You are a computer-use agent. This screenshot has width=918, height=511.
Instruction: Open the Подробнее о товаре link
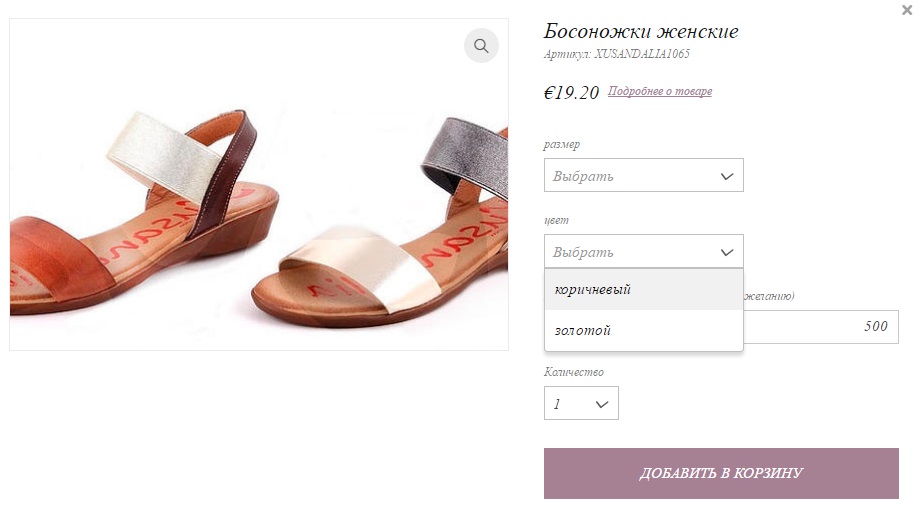(x=660, y=91)
